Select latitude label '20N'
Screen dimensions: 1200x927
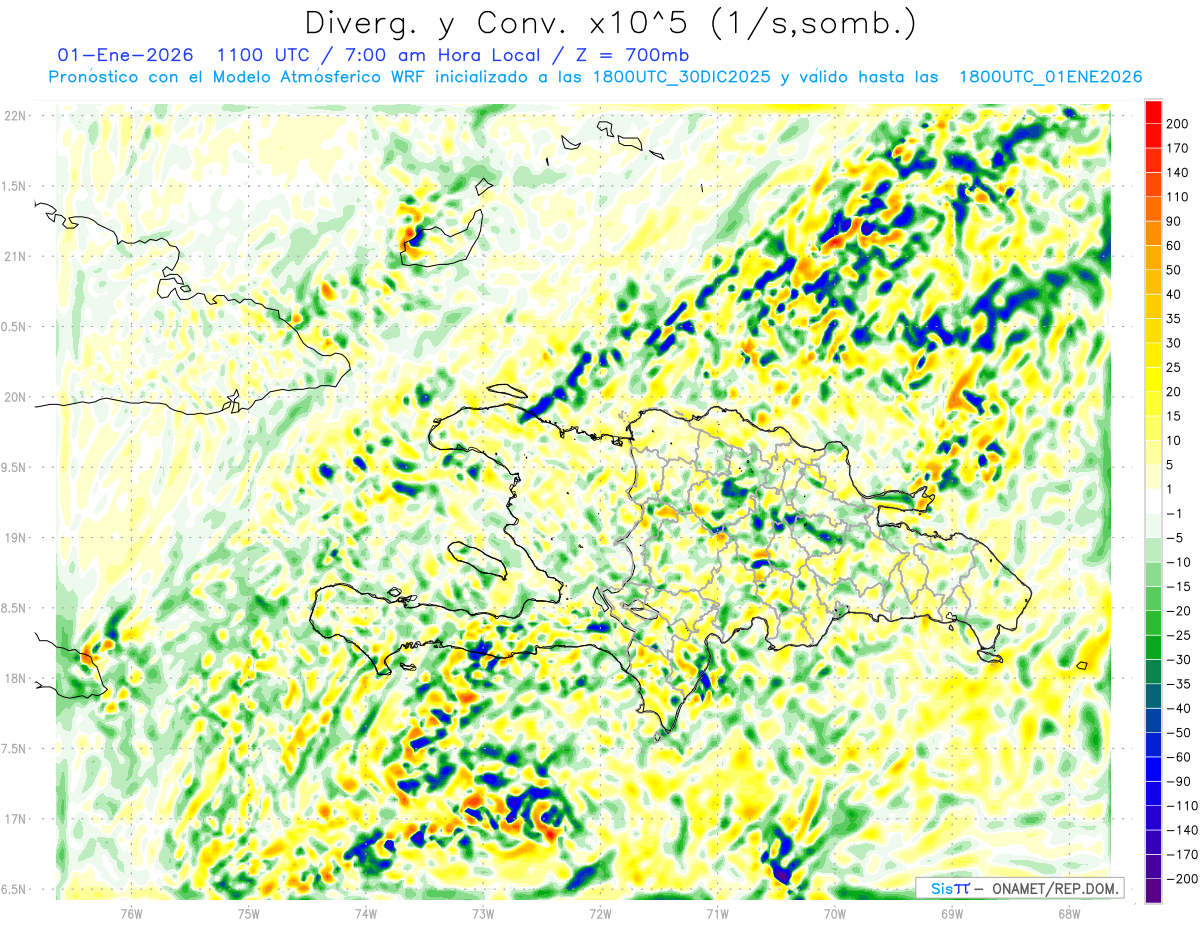click(x=16, y=397)
